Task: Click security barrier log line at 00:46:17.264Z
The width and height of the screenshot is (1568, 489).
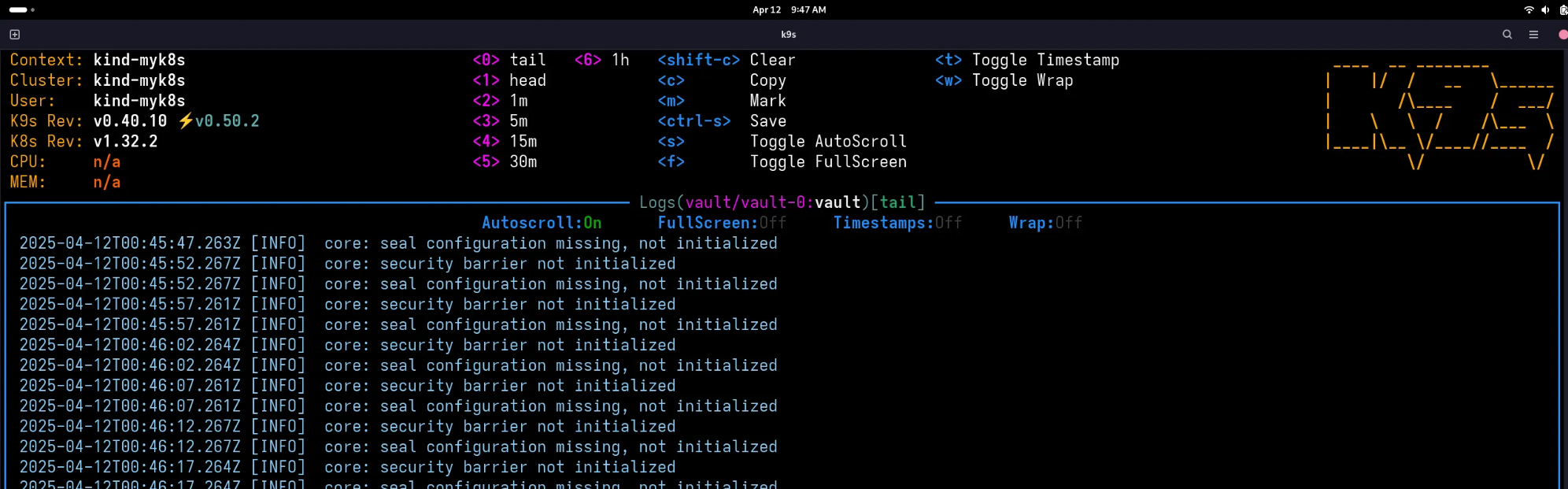Action: click(347, 468)
